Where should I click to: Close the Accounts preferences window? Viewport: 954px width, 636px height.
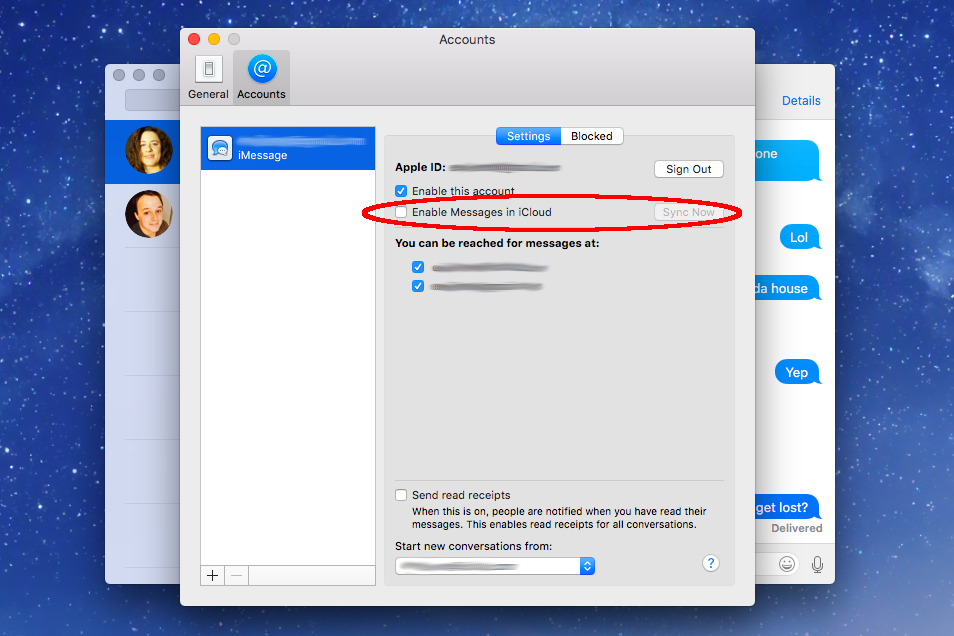194,40
